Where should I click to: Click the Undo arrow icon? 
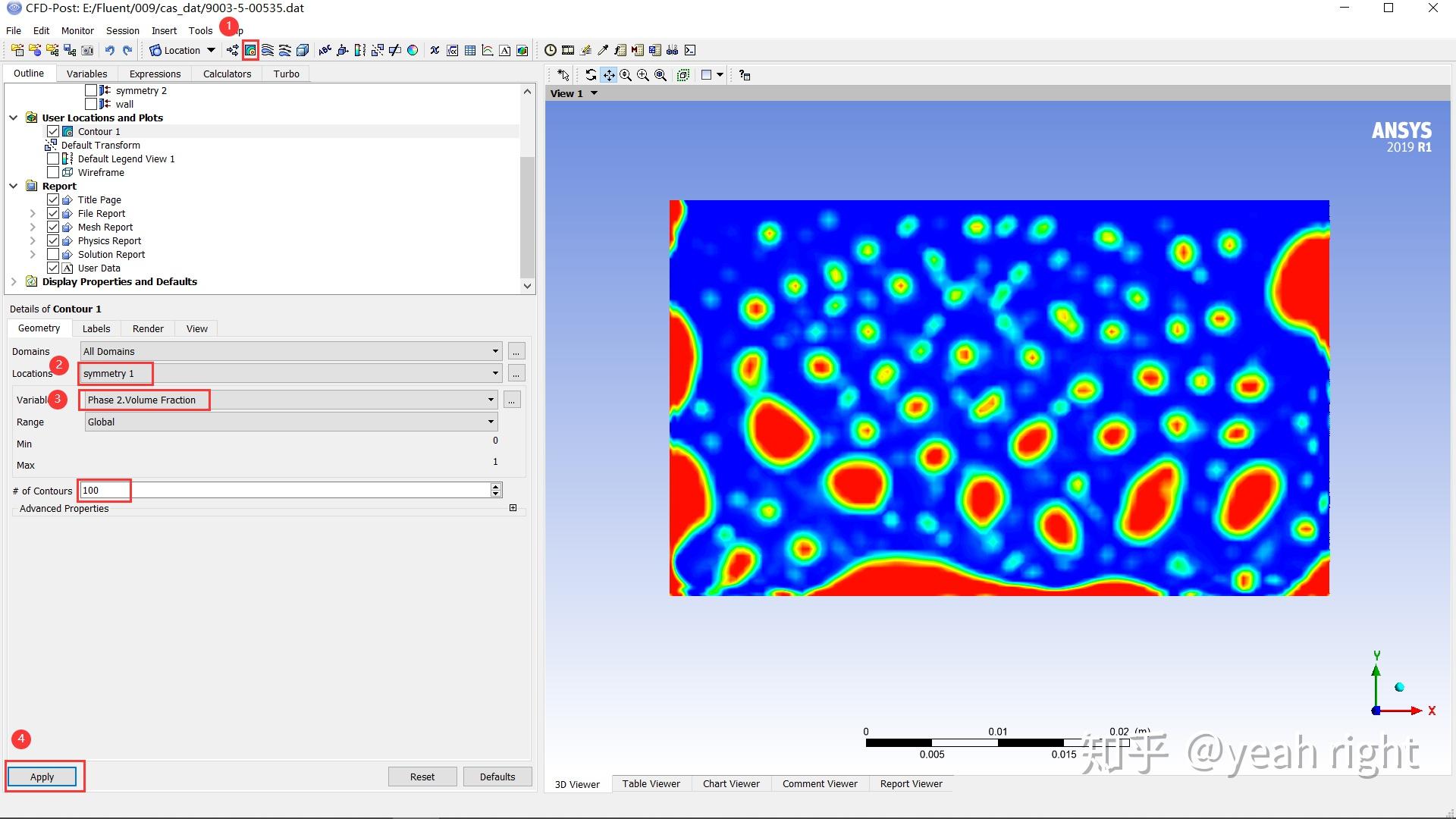110,51
